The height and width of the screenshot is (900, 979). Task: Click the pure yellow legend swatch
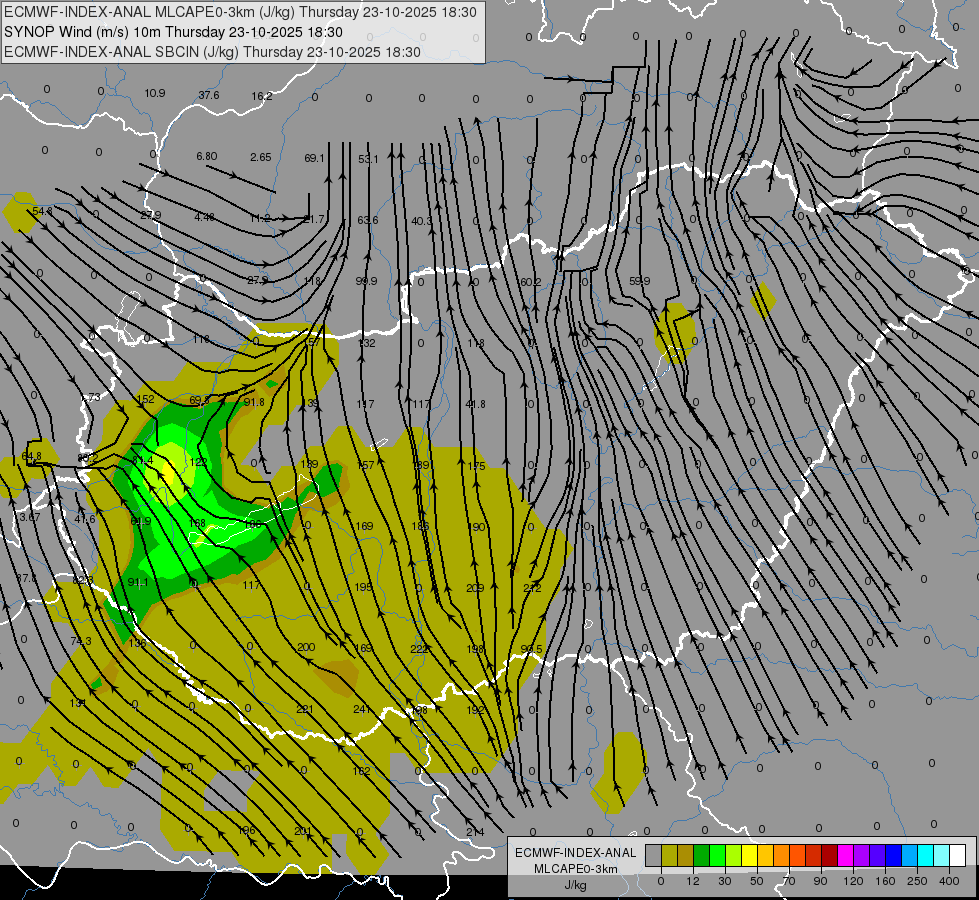pyautogui.click(x=749, y=855)
